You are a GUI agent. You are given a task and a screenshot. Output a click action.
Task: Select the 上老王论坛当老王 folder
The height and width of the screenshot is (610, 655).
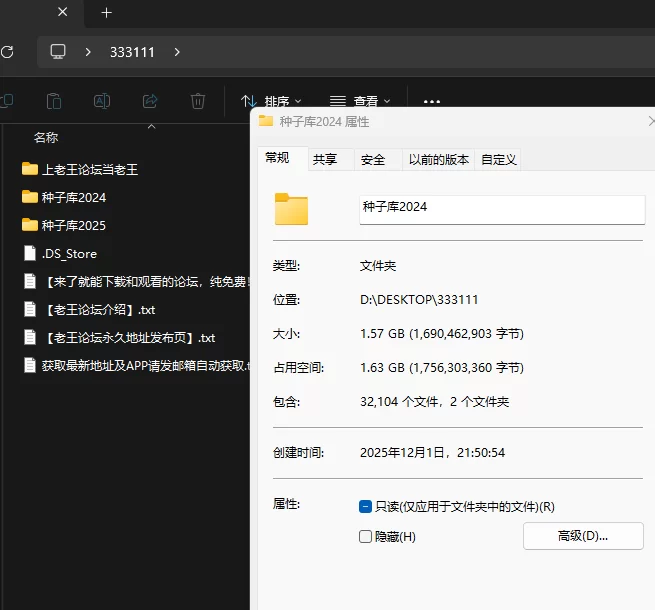tap(90, 169)
